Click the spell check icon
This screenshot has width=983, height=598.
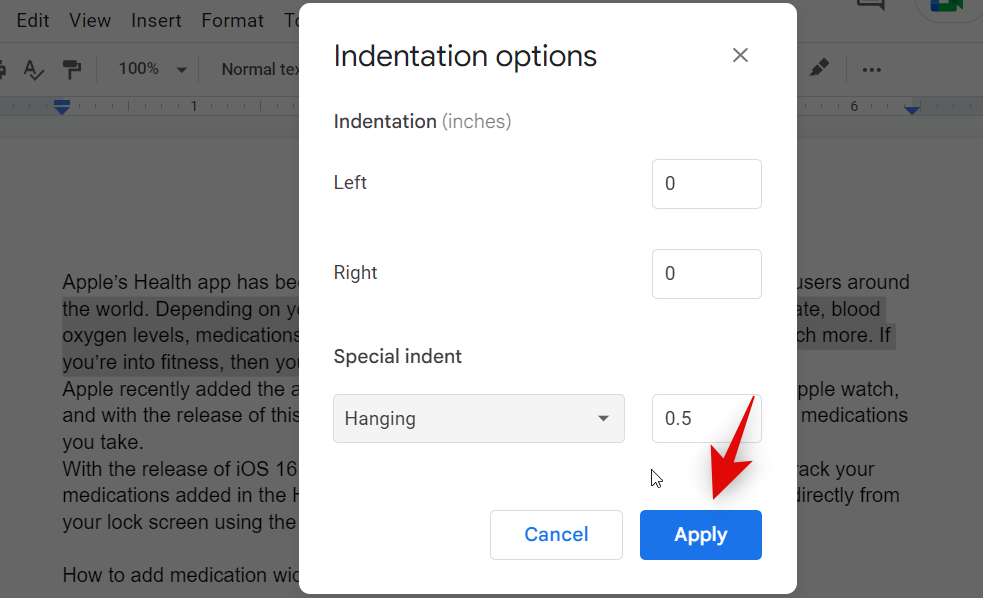tap(34, 69)
